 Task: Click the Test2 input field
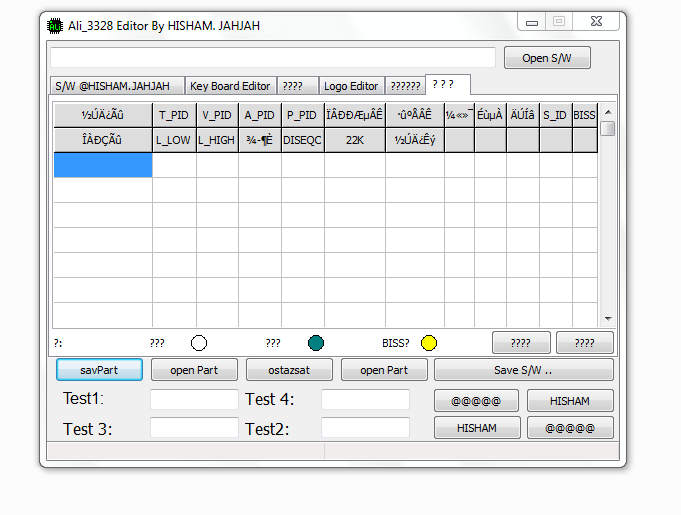[x=365, y=428]
